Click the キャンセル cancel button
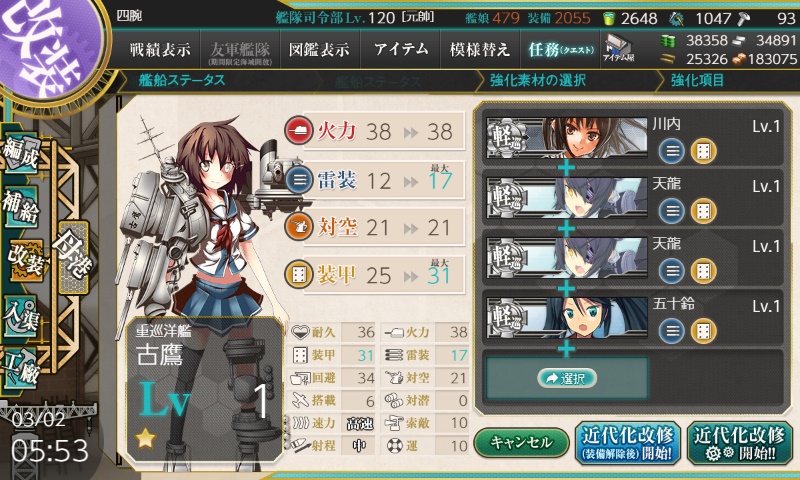This screenshot has height=480, width=800. [521, 442]
